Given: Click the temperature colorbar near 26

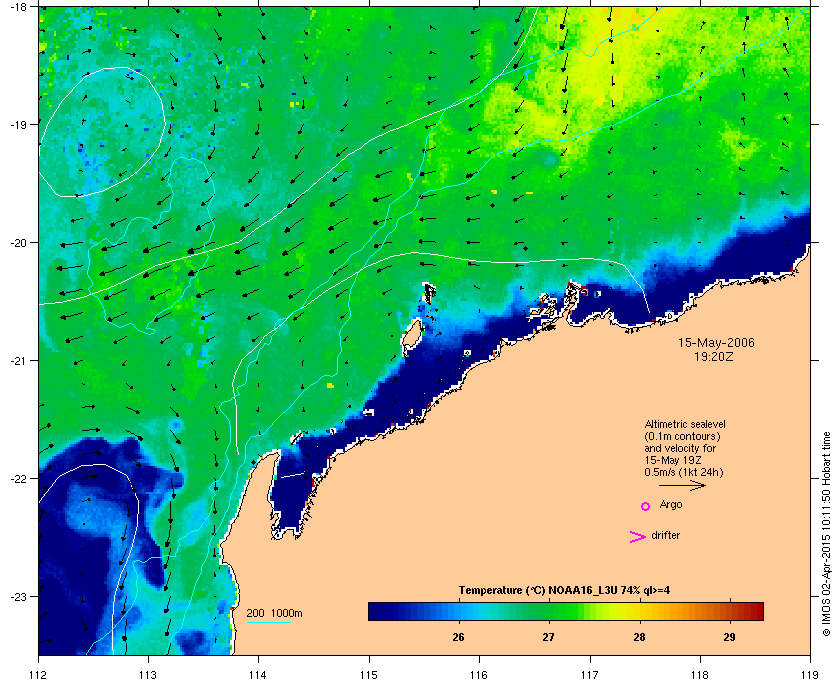Looking at the screenshot, I should (458, 611).
